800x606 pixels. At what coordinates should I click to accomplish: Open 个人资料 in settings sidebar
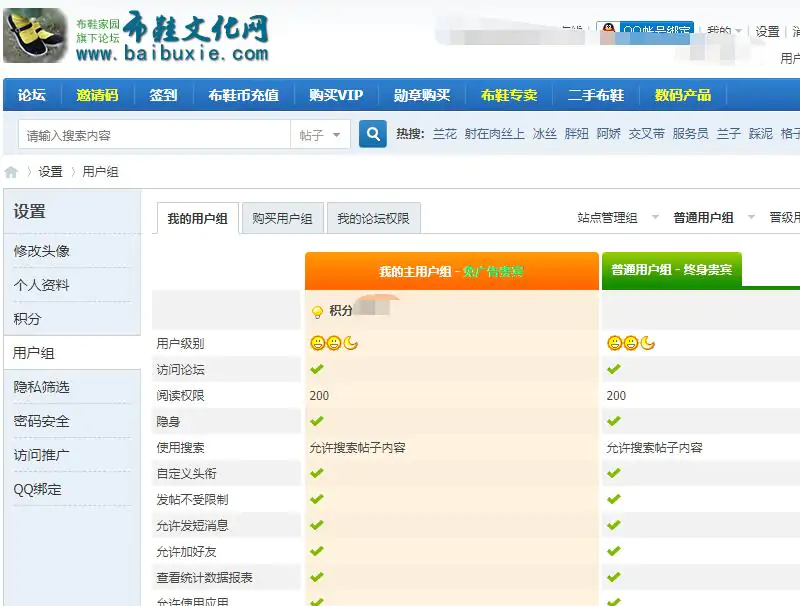tap(41, 285)
